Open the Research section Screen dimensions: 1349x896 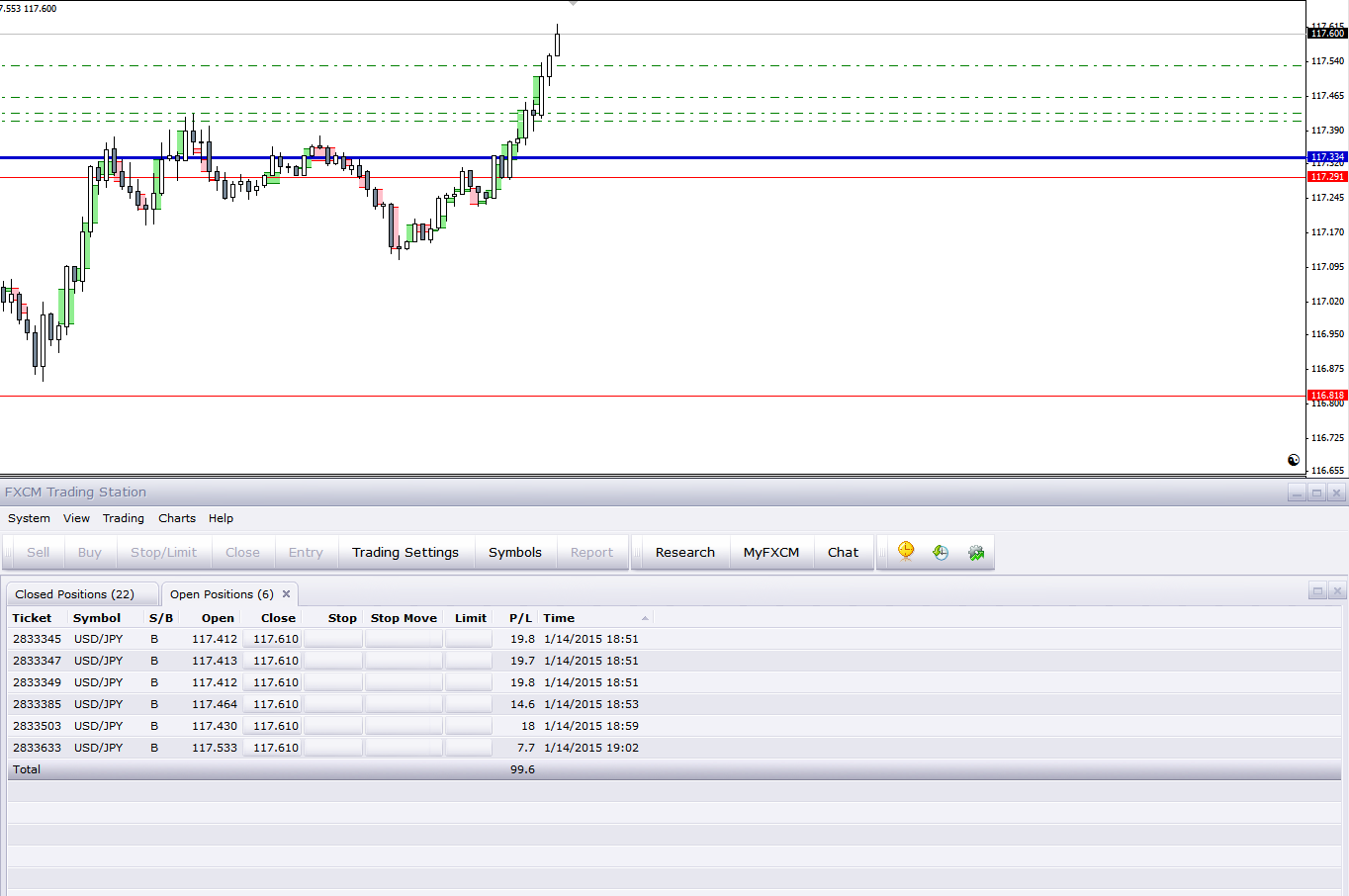click(x=685, y=553)
